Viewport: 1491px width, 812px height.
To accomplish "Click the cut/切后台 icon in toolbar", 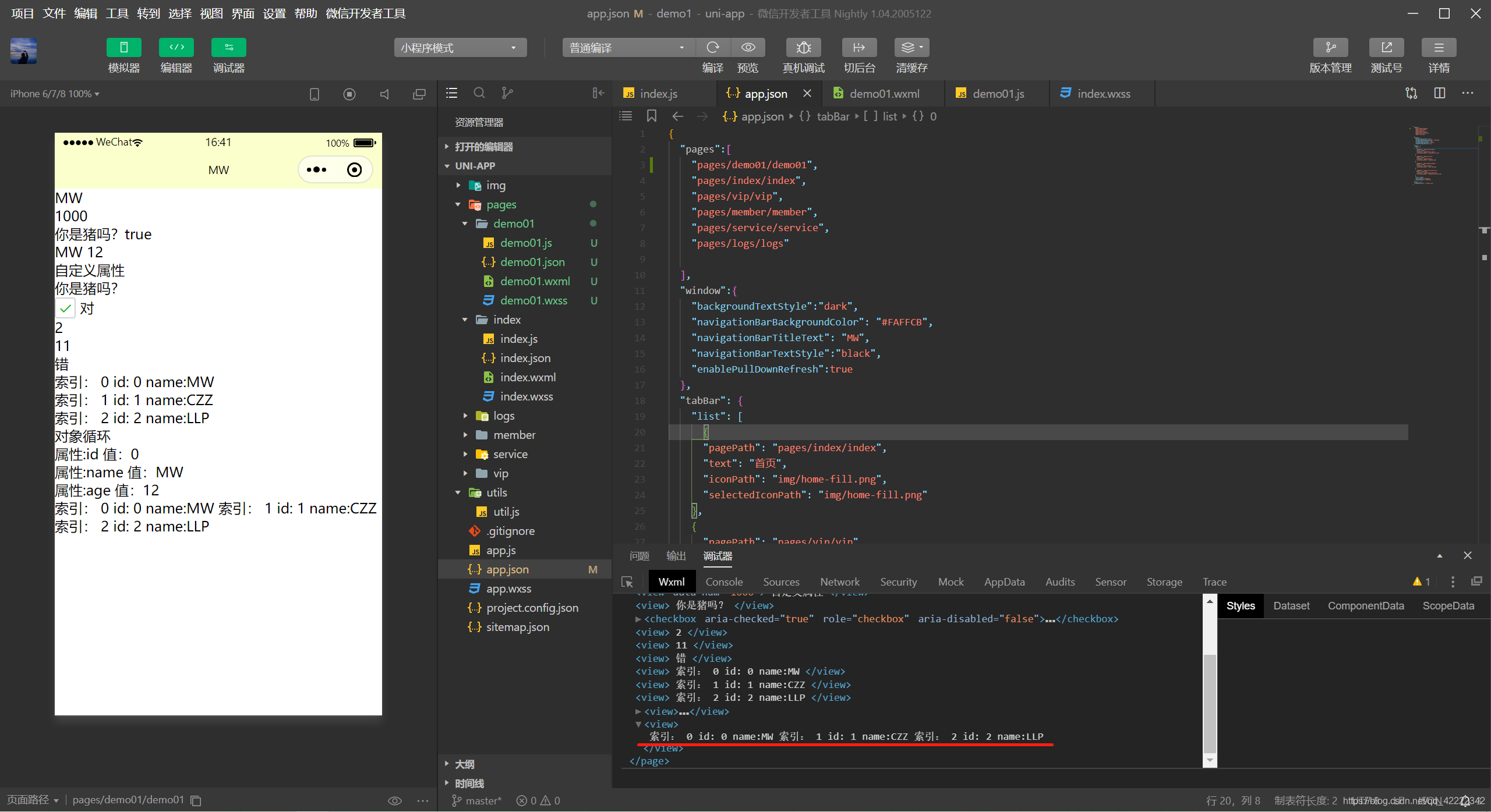I will 858,47.
